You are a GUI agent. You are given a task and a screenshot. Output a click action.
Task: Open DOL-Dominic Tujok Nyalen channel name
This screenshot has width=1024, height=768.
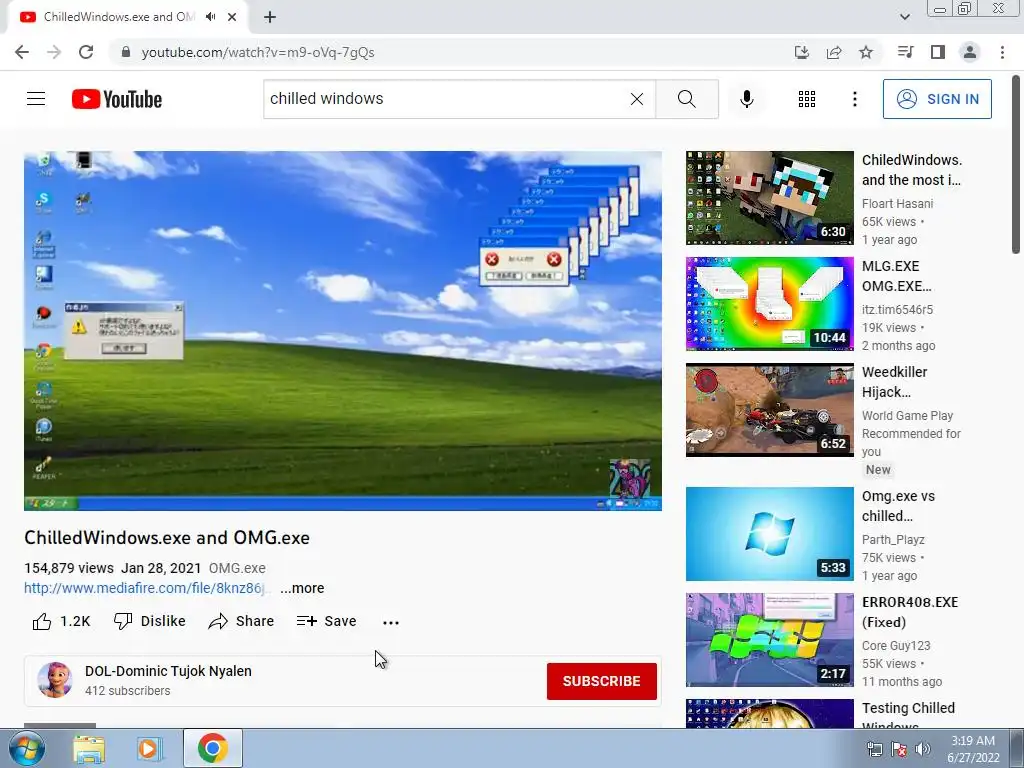168,671
